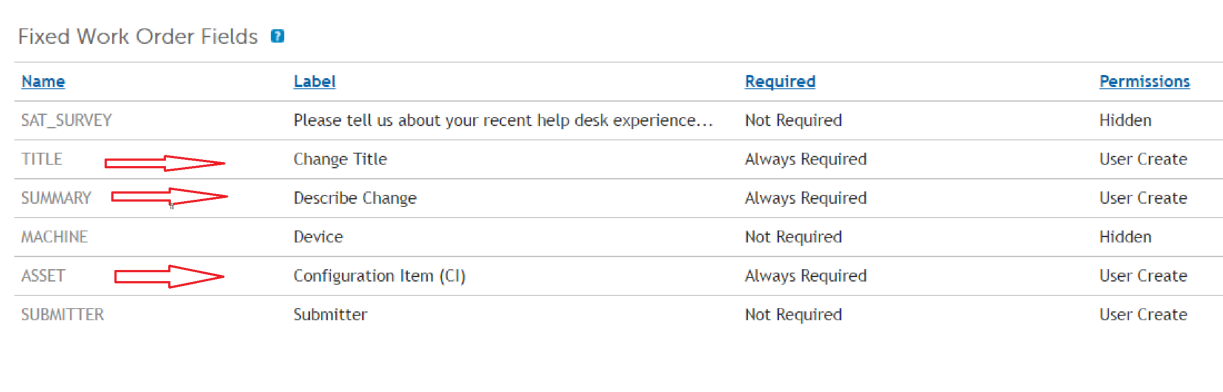
Task: Click Hidden permission in SAT_SURVEY row
Action: 1125,121
